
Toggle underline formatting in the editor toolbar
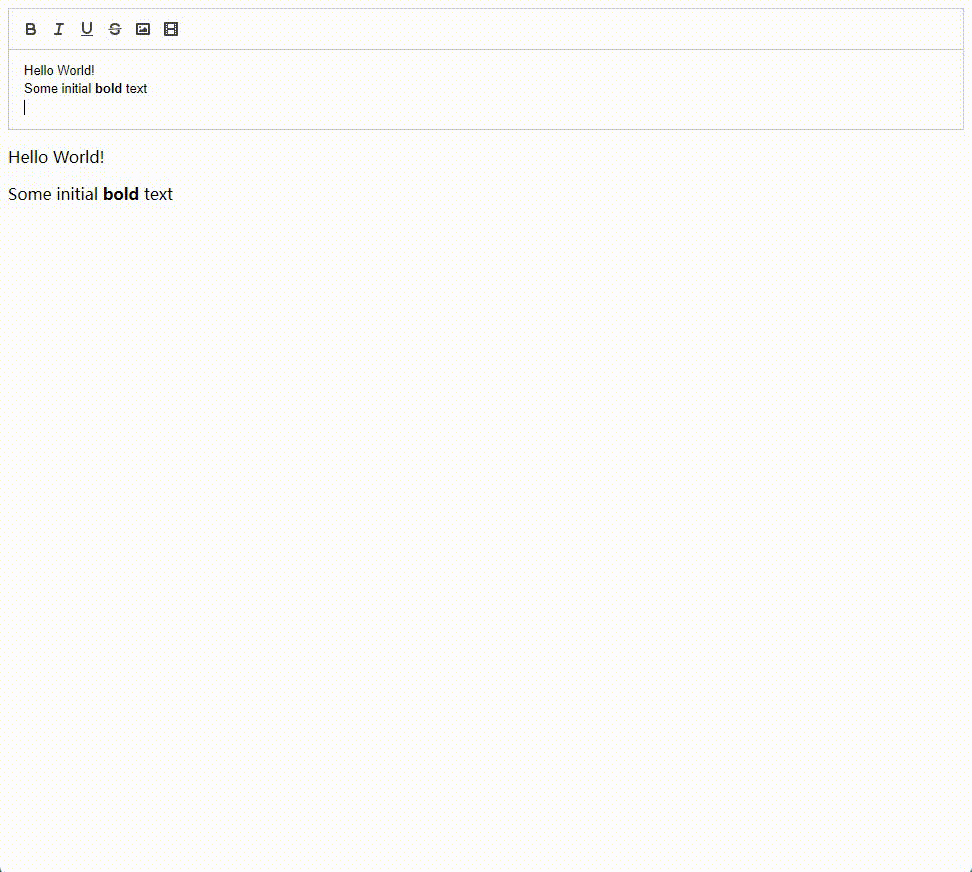click(x=87, y=29)
